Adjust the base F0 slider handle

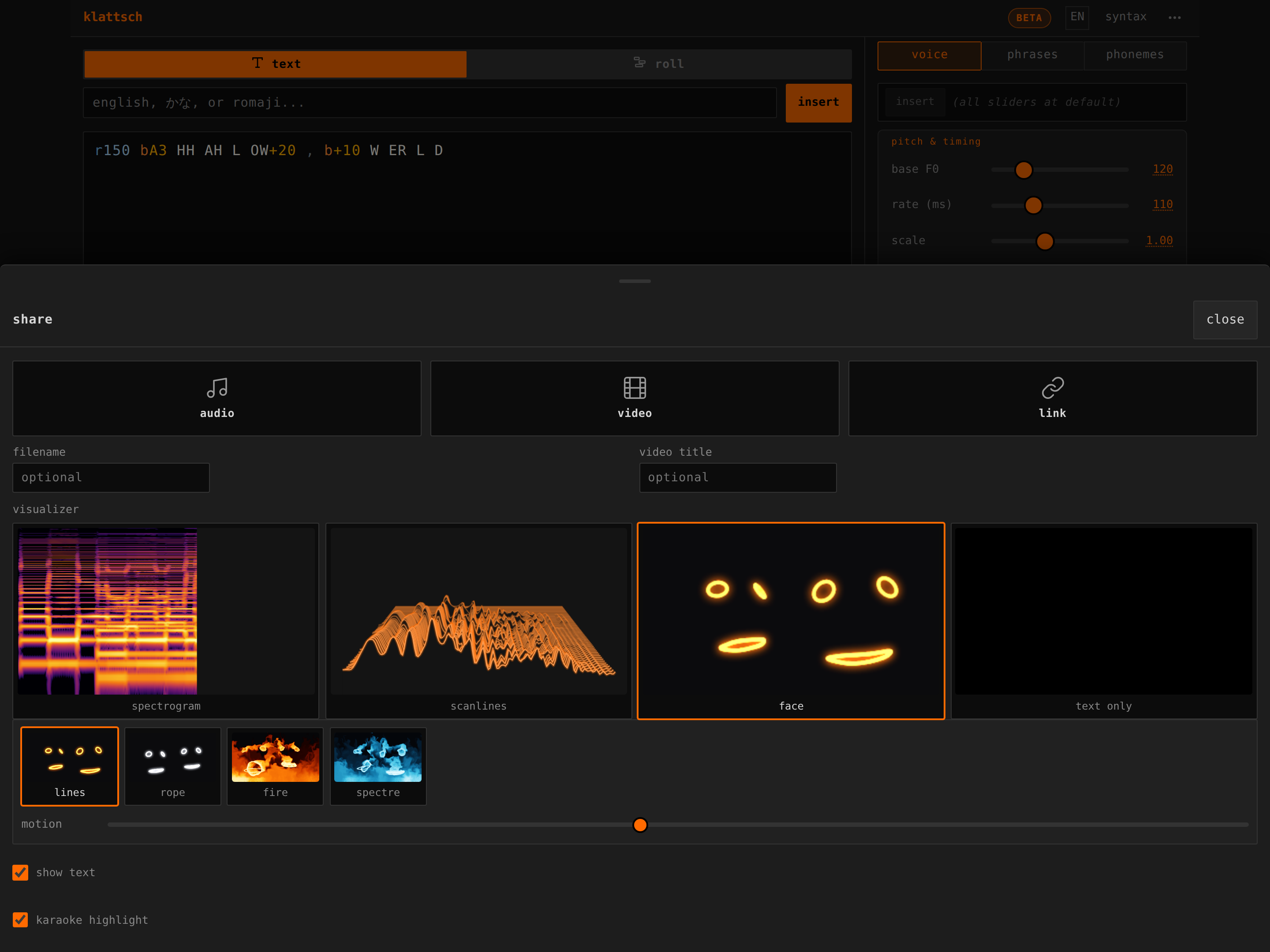pyautogui.click(x=1023, y=170)
